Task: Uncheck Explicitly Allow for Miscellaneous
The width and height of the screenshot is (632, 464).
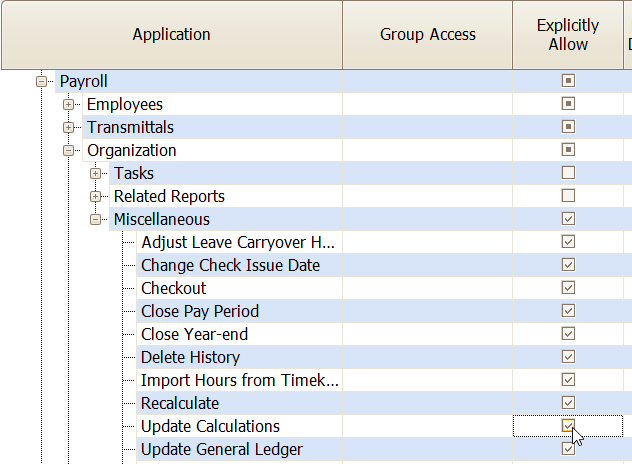Action: [568, 218]
